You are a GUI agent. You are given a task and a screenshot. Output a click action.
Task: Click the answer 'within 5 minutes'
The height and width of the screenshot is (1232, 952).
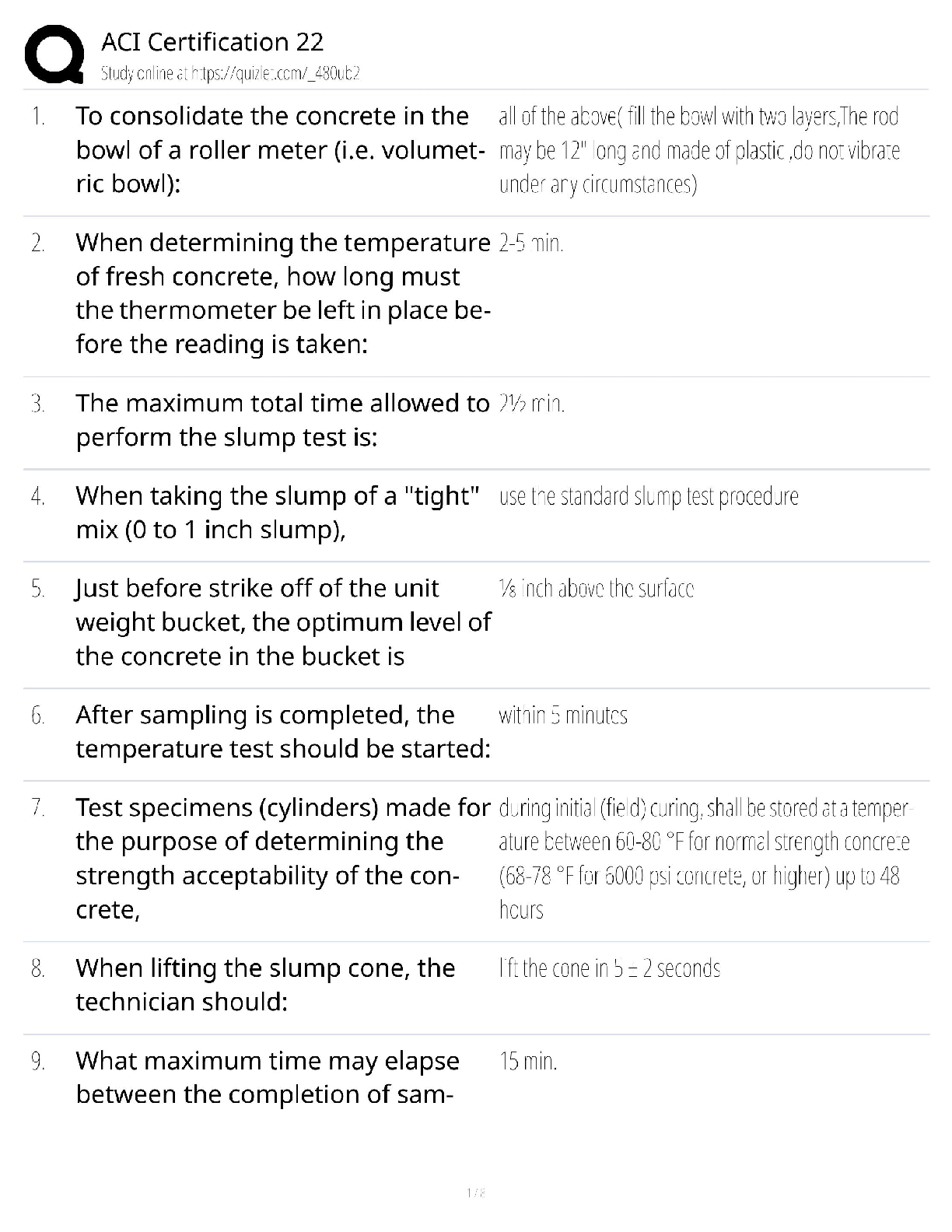pos(563,716)
